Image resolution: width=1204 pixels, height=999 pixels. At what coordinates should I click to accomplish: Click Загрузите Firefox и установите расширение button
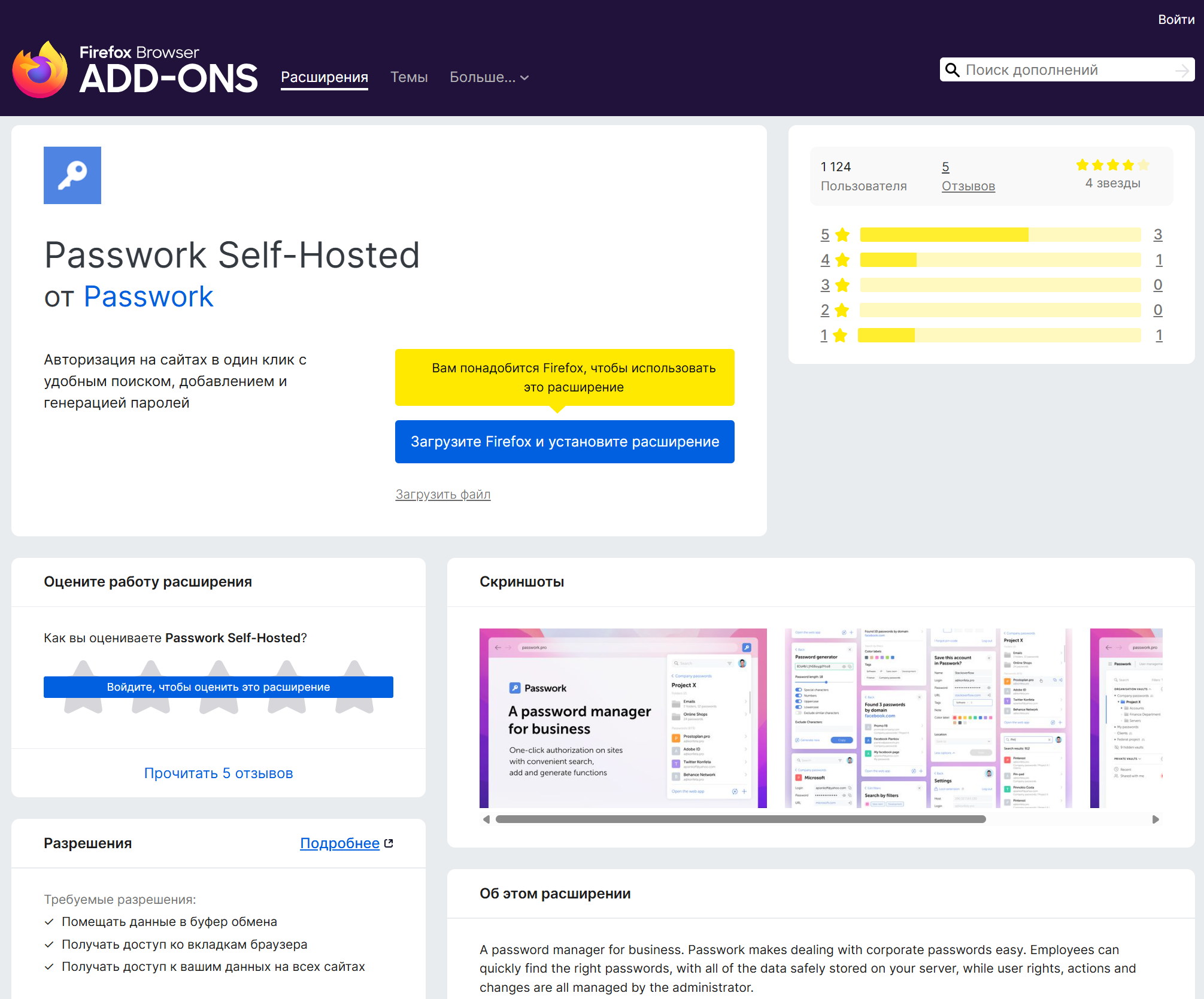click(564, 442)
